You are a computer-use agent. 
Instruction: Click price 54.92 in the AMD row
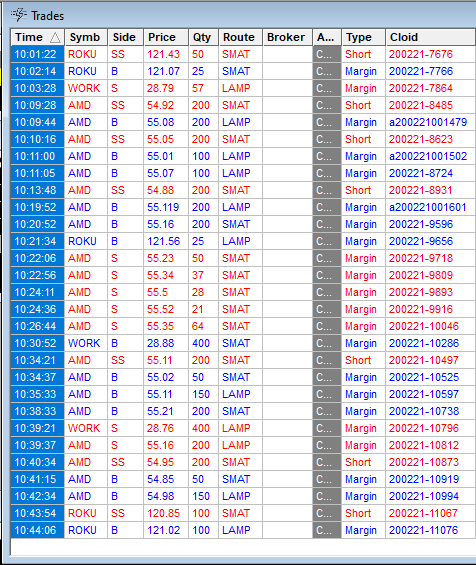(x=160, y=105)
